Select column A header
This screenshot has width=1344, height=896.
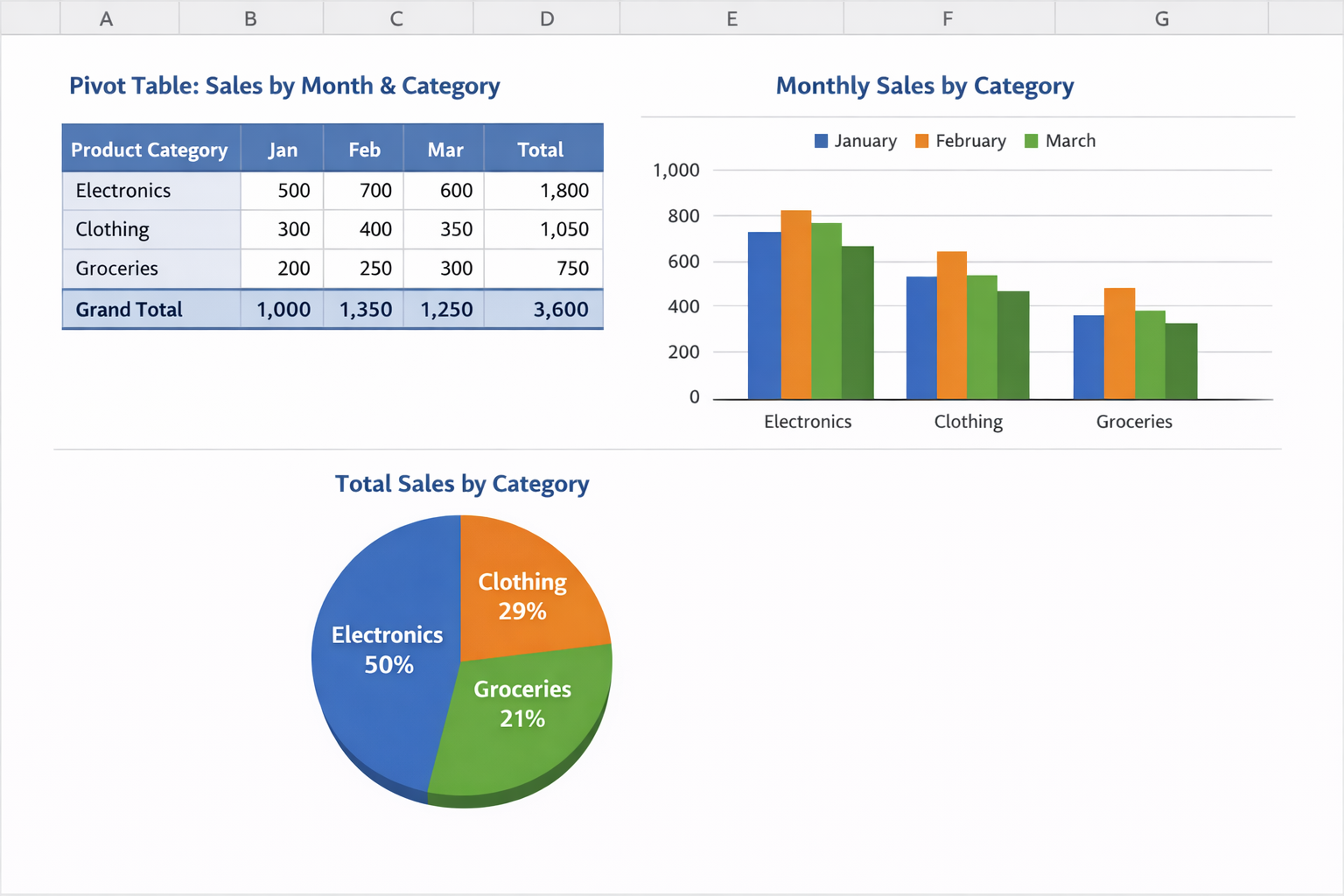point(107,18)
